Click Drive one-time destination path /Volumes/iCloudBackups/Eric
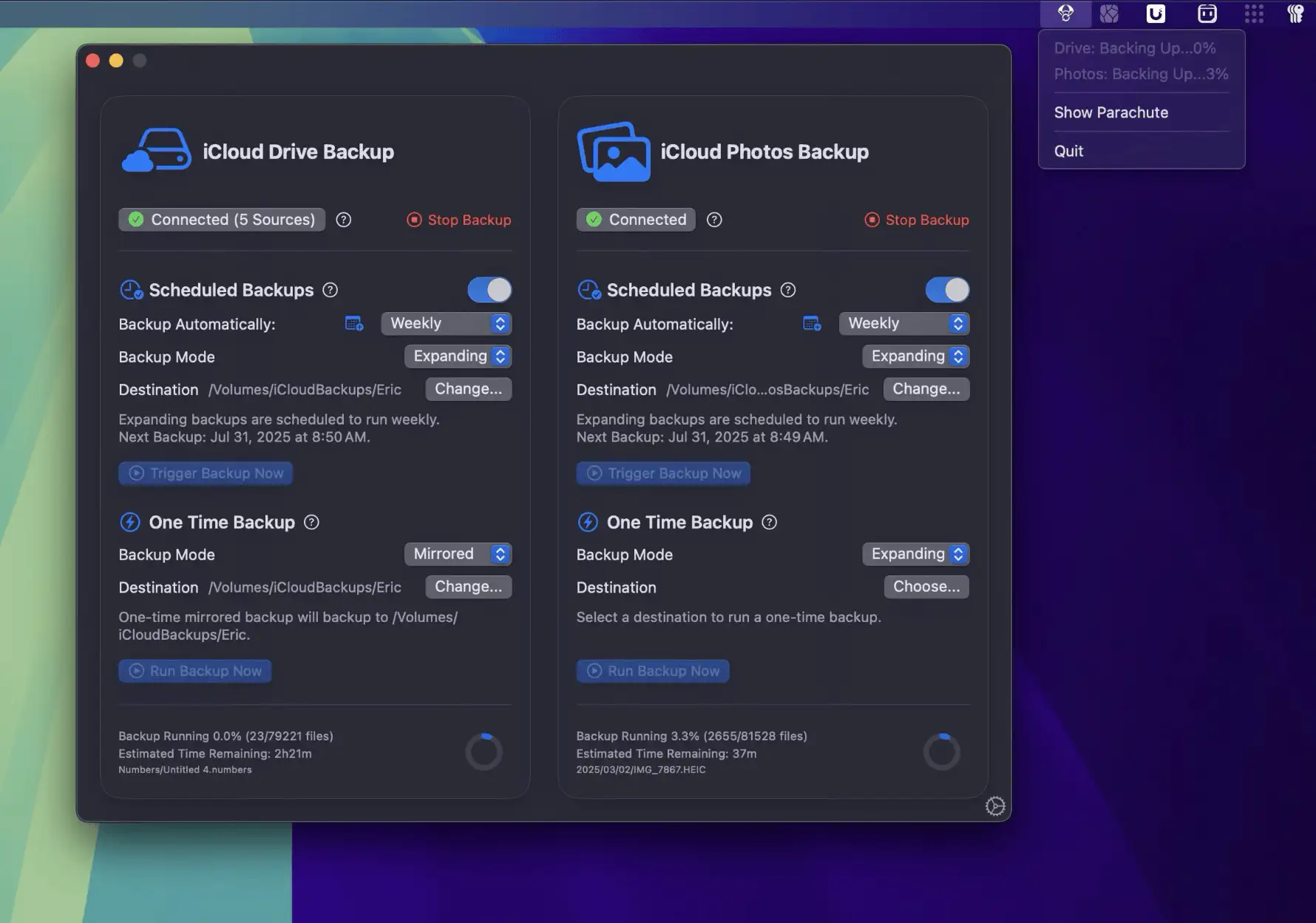The height and width of the screenshot is (923, 1316). pos(305,587)
